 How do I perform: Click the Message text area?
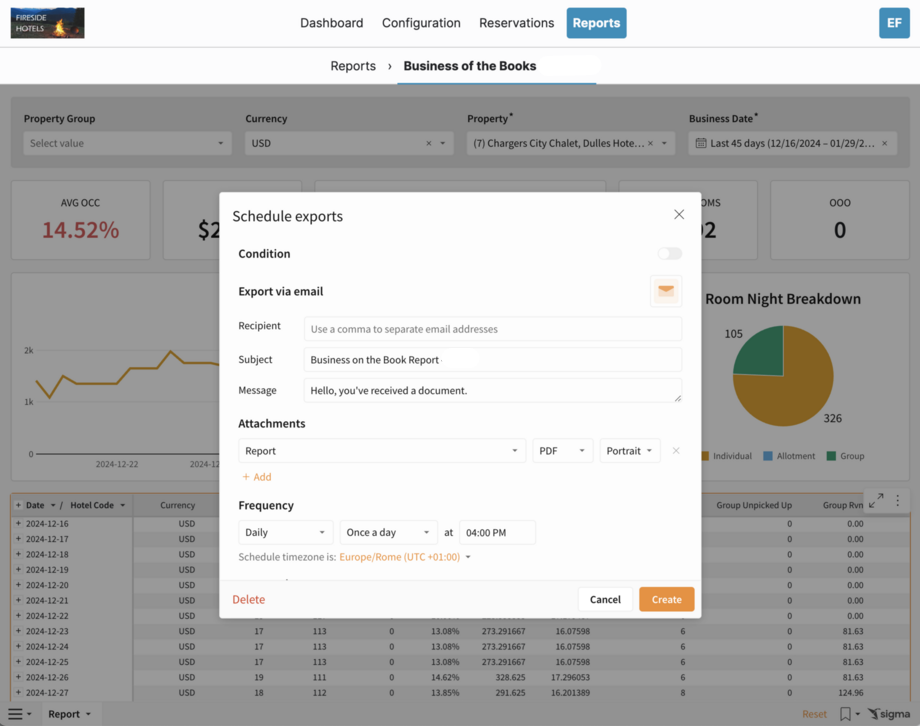pyautogui.click(x=493, y=390)
